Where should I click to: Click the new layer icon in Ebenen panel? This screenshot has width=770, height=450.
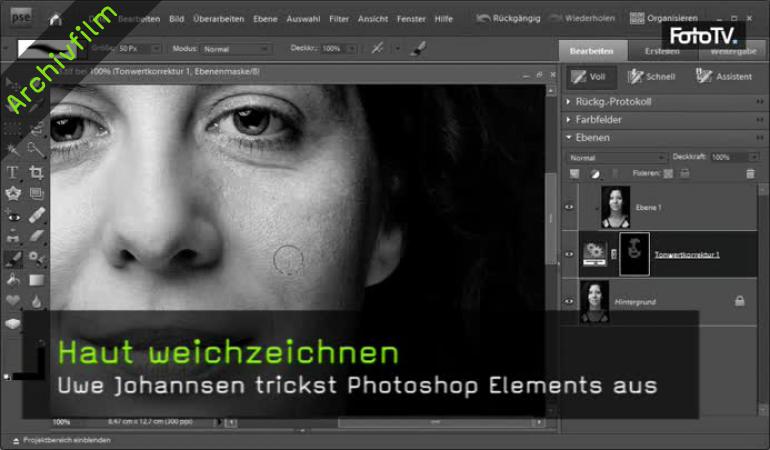pos(574,173)
